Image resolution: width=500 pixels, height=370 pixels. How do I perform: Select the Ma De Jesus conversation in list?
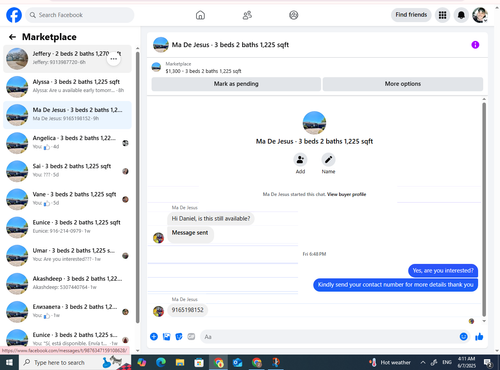click(x=67, y=115)
